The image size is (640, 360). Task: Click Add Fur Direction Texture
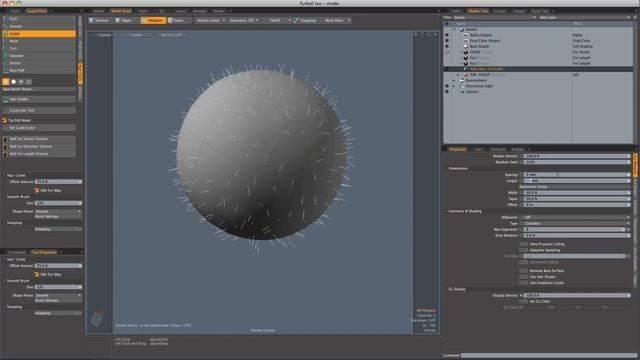pyautogui.click(x=39, y=146)
